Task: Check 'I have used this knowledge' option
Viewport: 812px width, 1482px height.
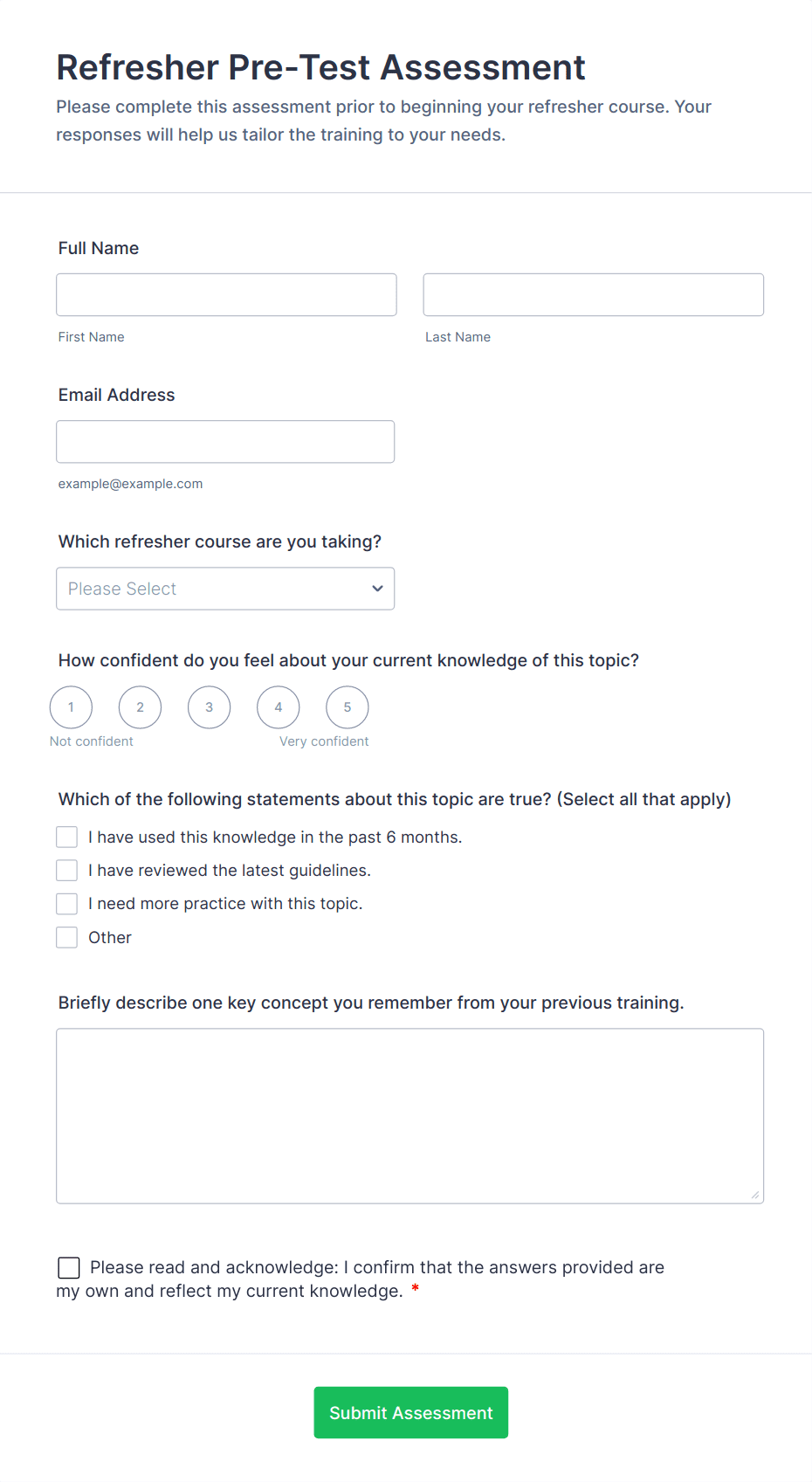Action: pos(66,836)
